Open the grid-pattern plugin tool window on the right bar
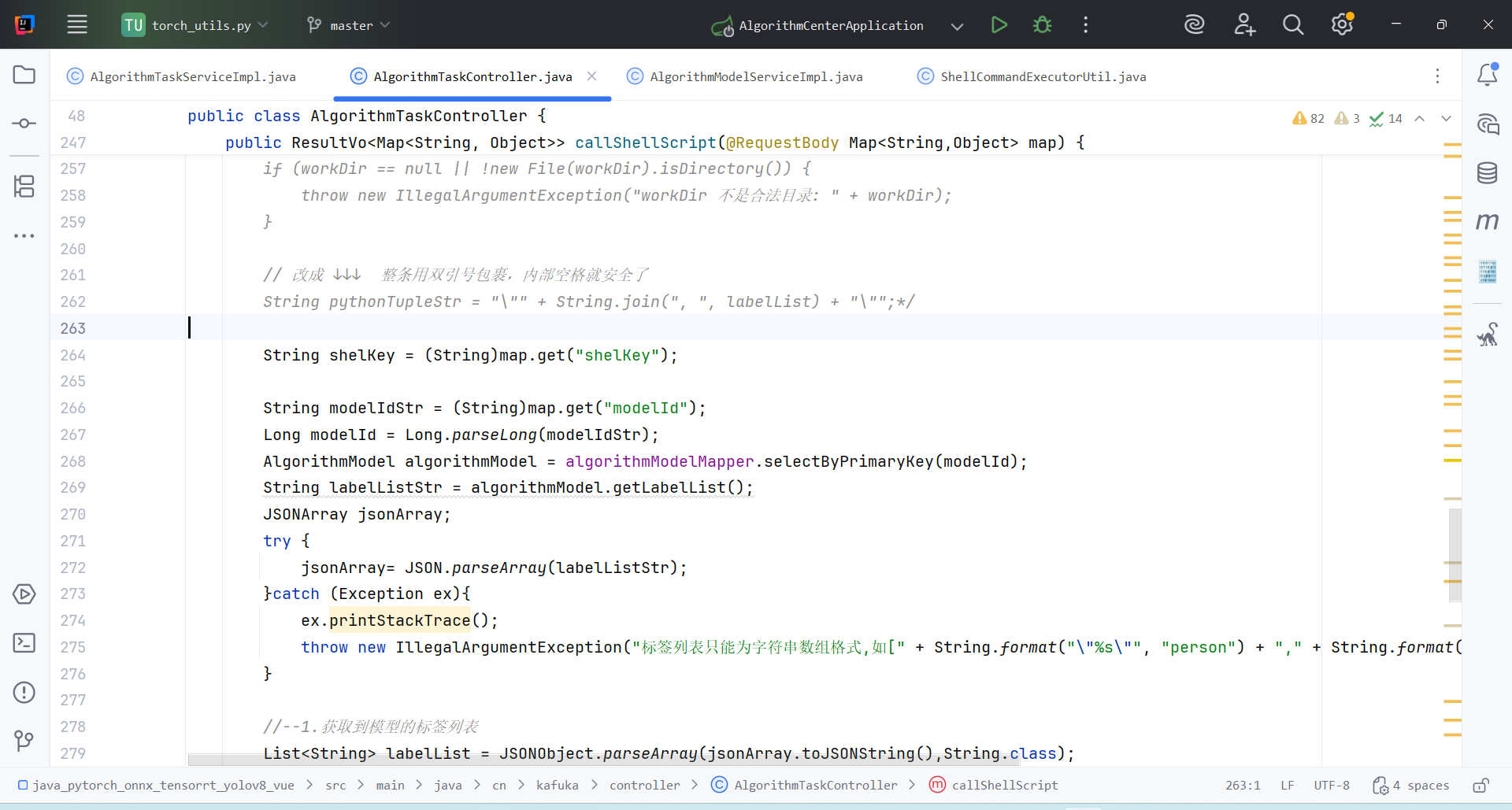The width and height of the screenshot is (1512, 810). point(1488,272)
